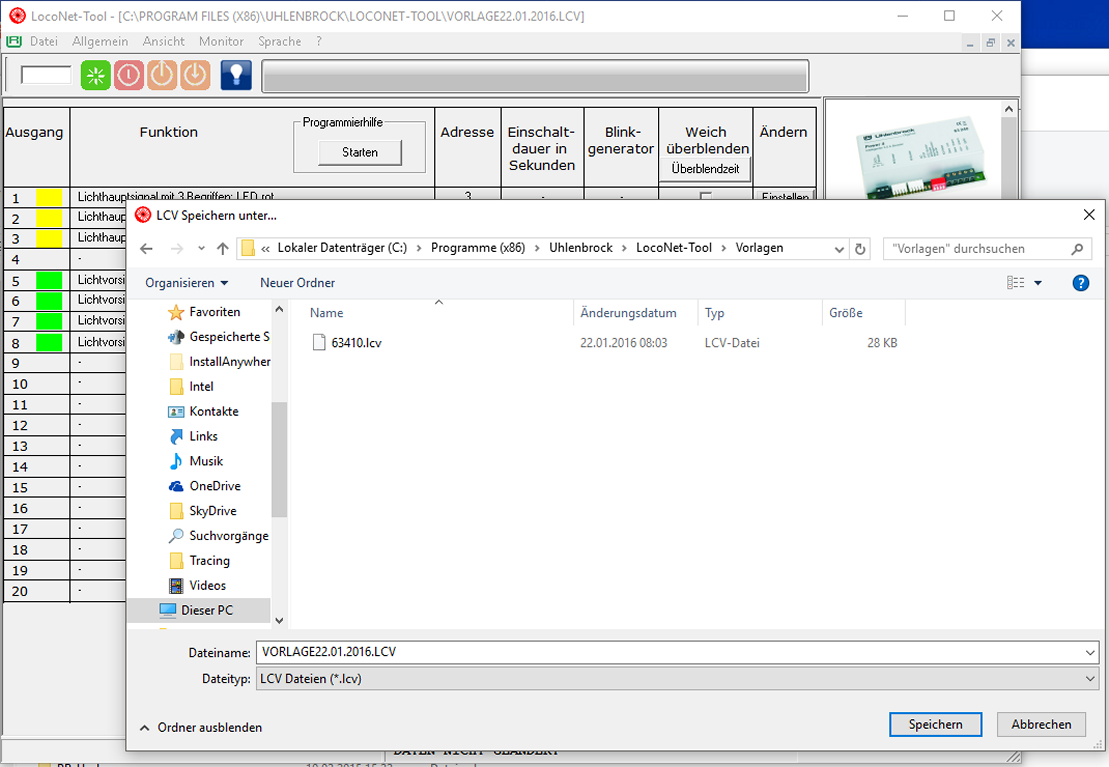Click the red power stop toolbar icon

tap(129, 75)
